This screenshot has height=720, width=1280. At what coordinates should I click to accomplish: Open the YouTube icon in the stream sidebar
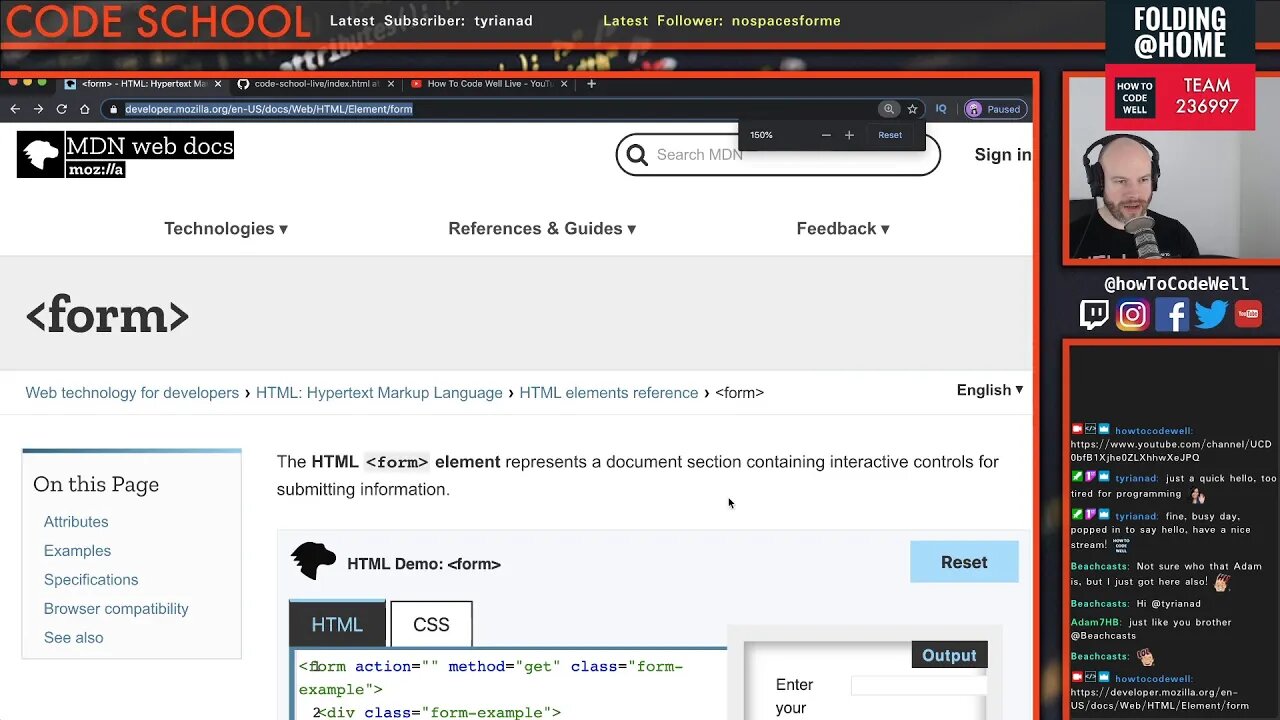[x=1248, y=314]
